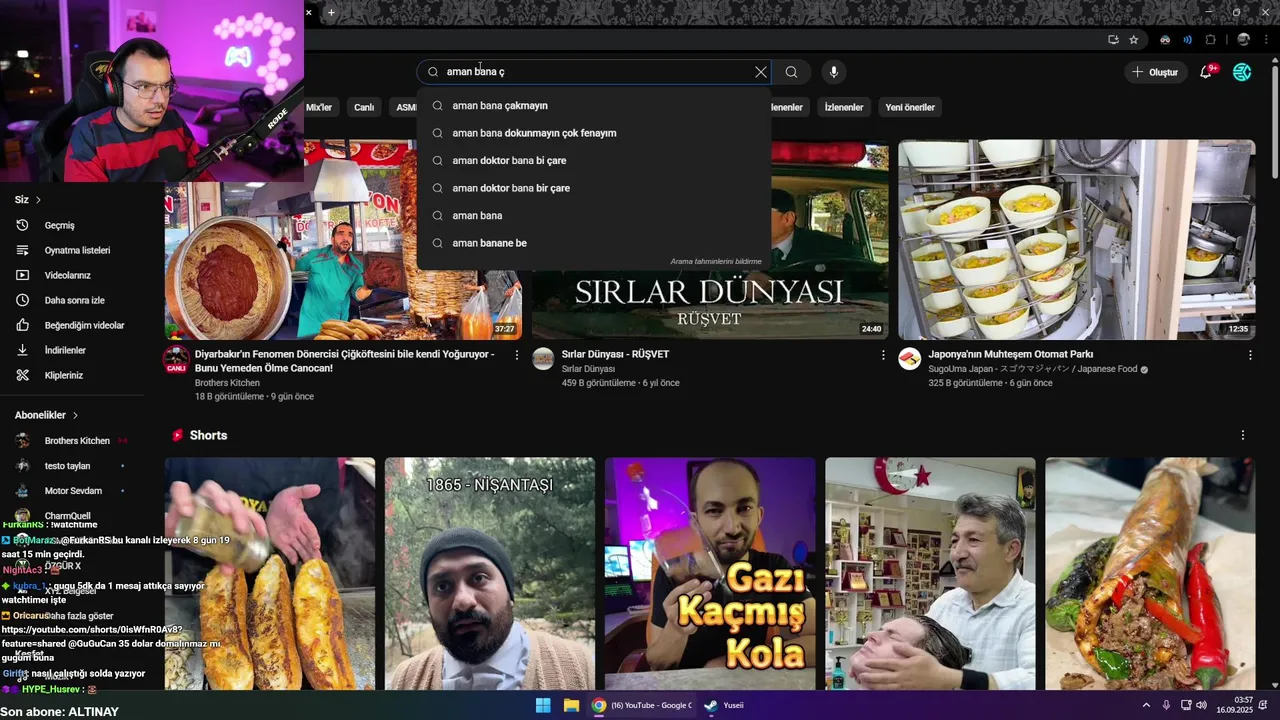
Task: Click the search magnifier button
Action: (x=791, y=72)
